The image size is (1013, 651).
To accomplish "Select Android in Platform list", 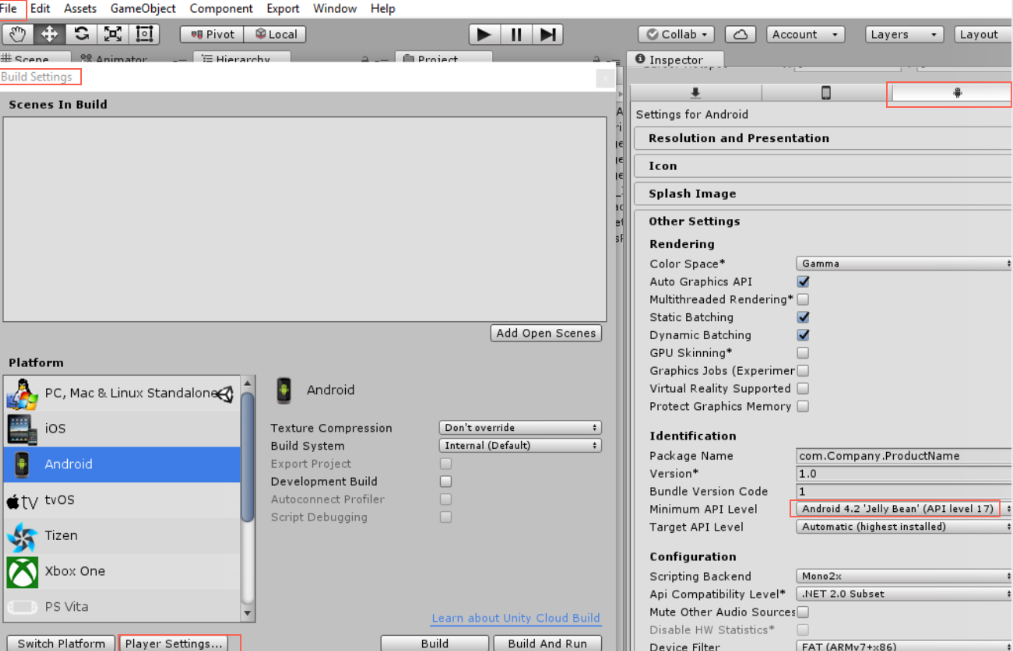I will tap(122, 464).
